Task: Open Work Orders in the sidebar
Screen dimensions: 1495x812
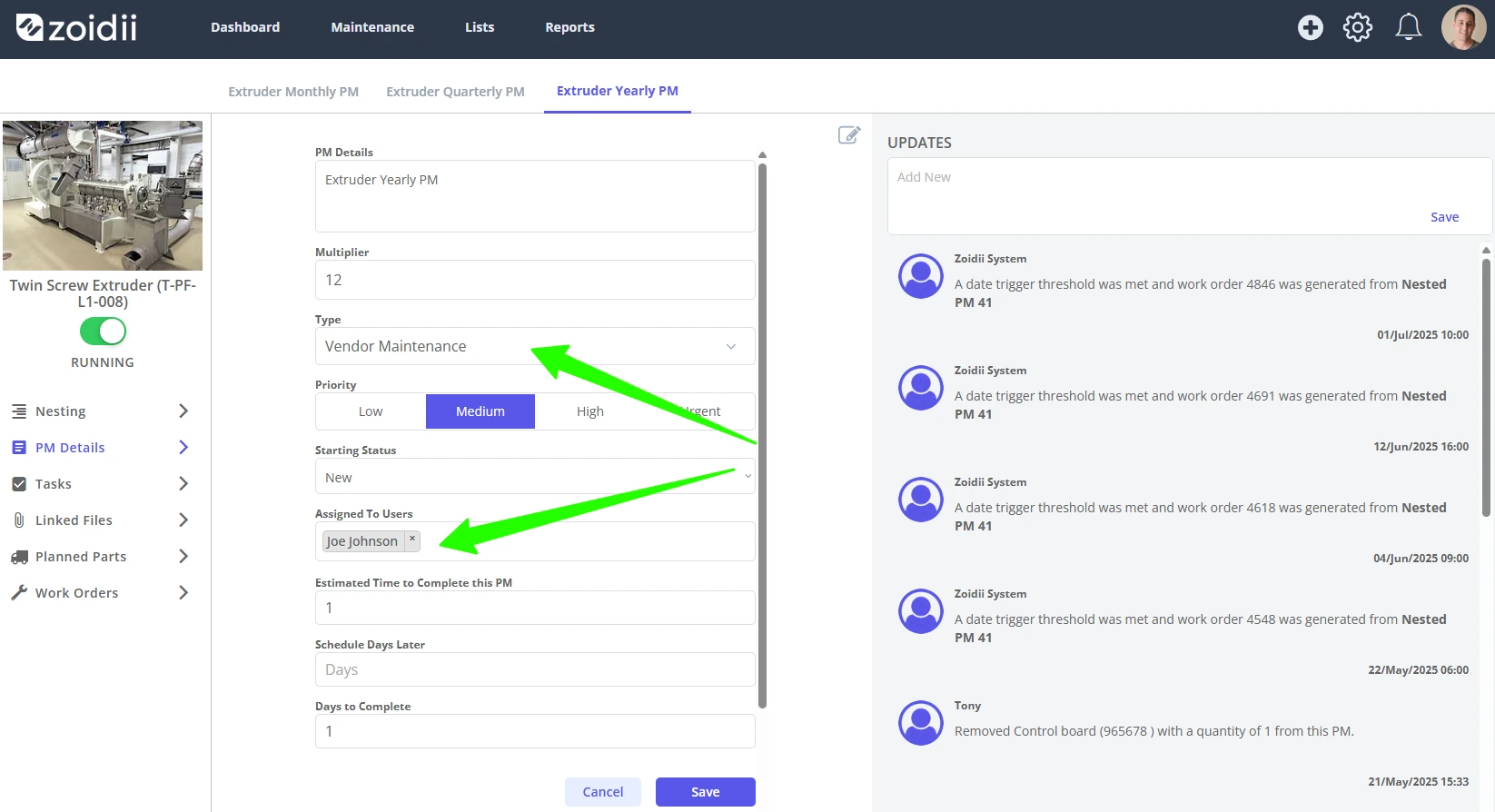Action: [x=77, y=593]
